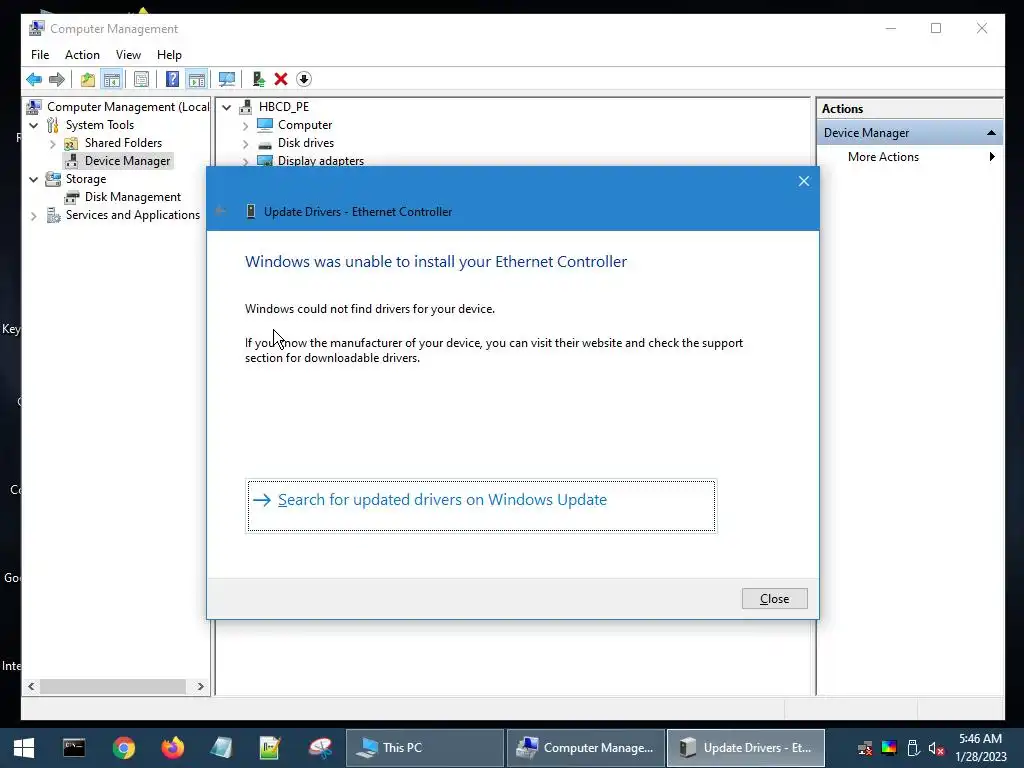Screen dimensions: 1024x768
Task: Click the gray Forward arrow in toolbar
Action: (57, 80)
